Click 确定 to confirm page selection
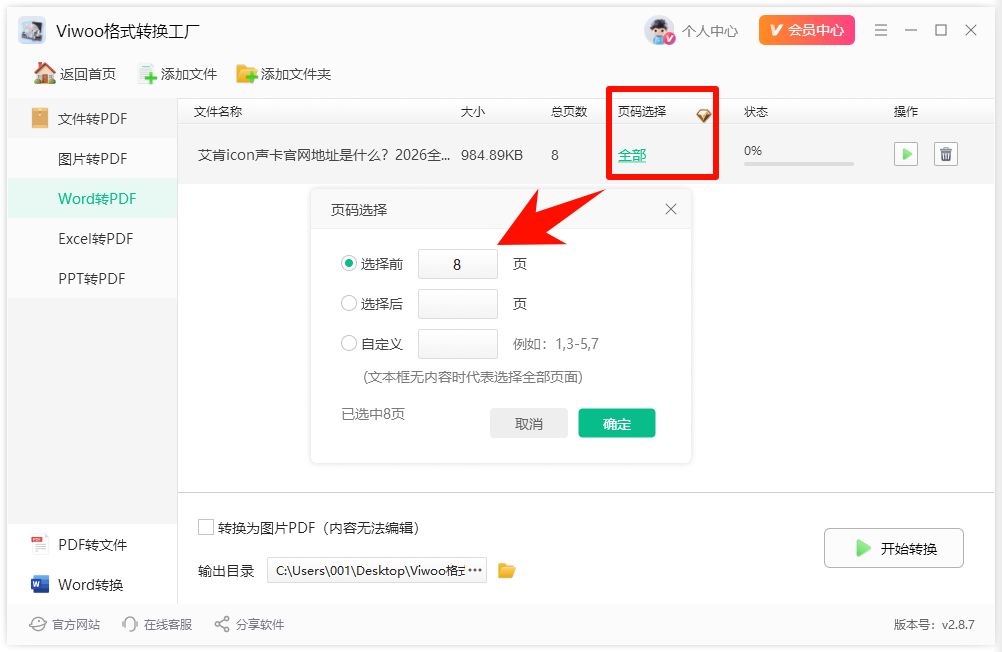Viewport: 1002px width, 652px height. [x=617, y=423]
